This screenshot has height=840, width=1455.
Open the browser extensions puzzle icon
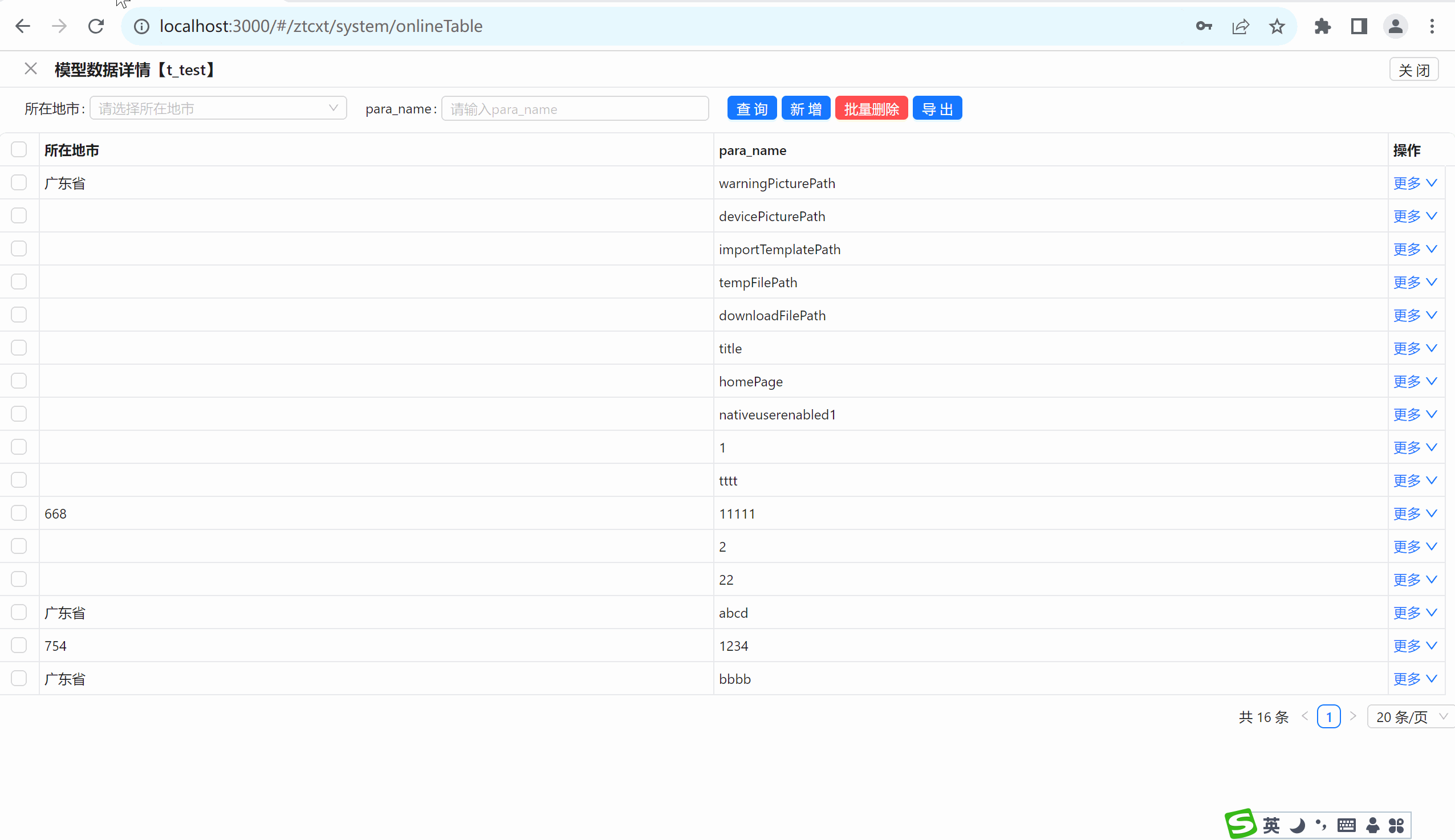click(x=1322, y=26)
